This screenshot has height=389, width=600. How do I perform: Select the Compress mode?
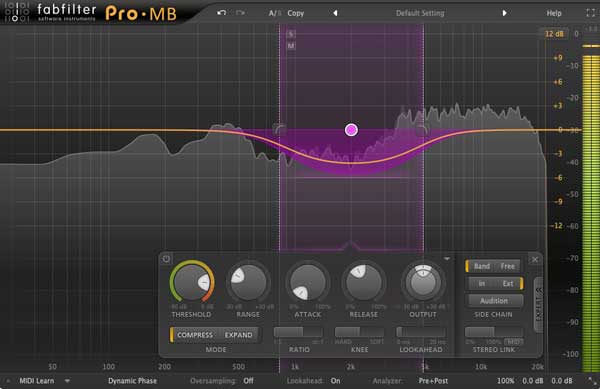[195, 335]
